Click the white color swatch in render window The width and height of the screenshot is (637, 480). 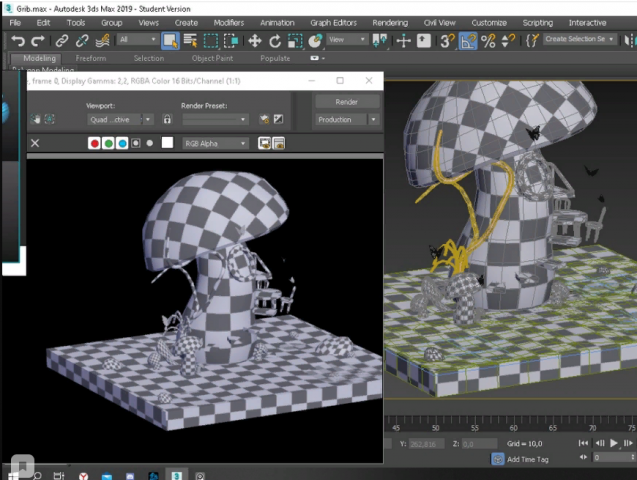click(167, 143)
